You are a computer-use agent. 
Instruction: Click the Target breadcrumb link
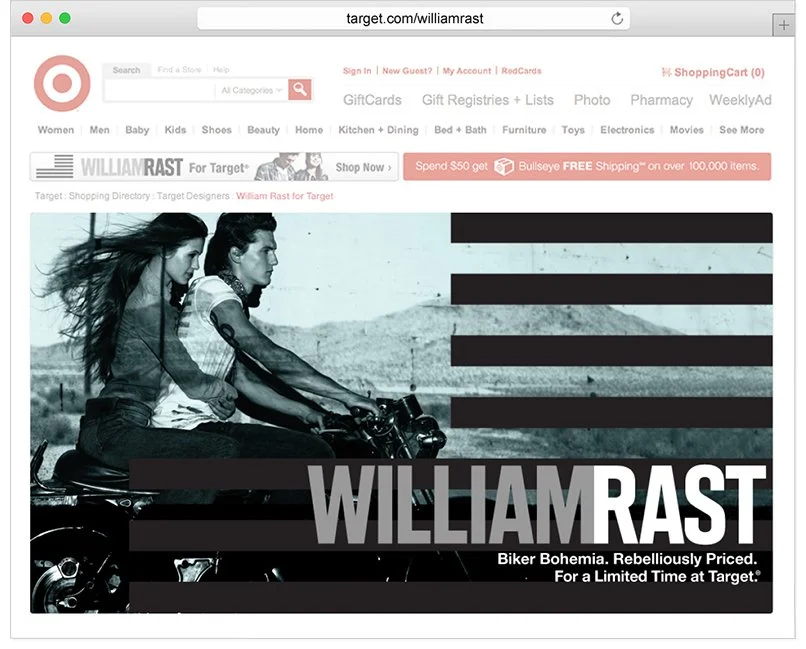[x=48, y=196]
